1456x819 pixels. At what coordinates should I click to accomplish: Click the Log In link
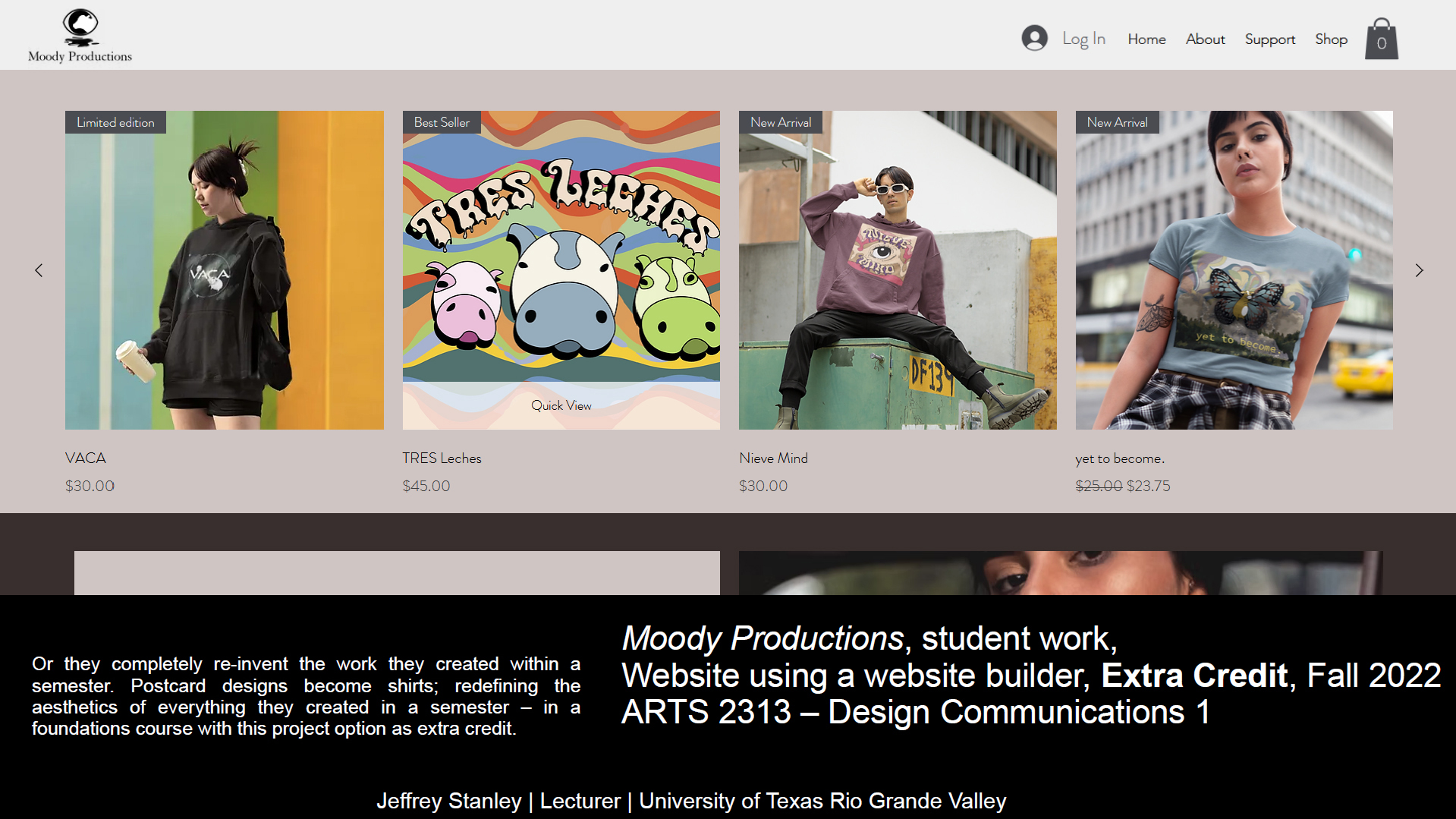point(1083,39)
